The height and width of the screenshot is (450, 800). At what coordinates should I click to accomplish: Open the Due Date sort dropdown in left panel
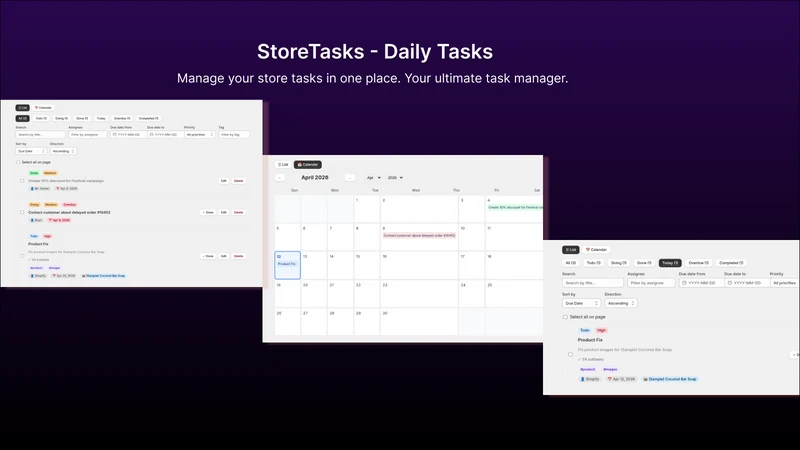(31, 151)
